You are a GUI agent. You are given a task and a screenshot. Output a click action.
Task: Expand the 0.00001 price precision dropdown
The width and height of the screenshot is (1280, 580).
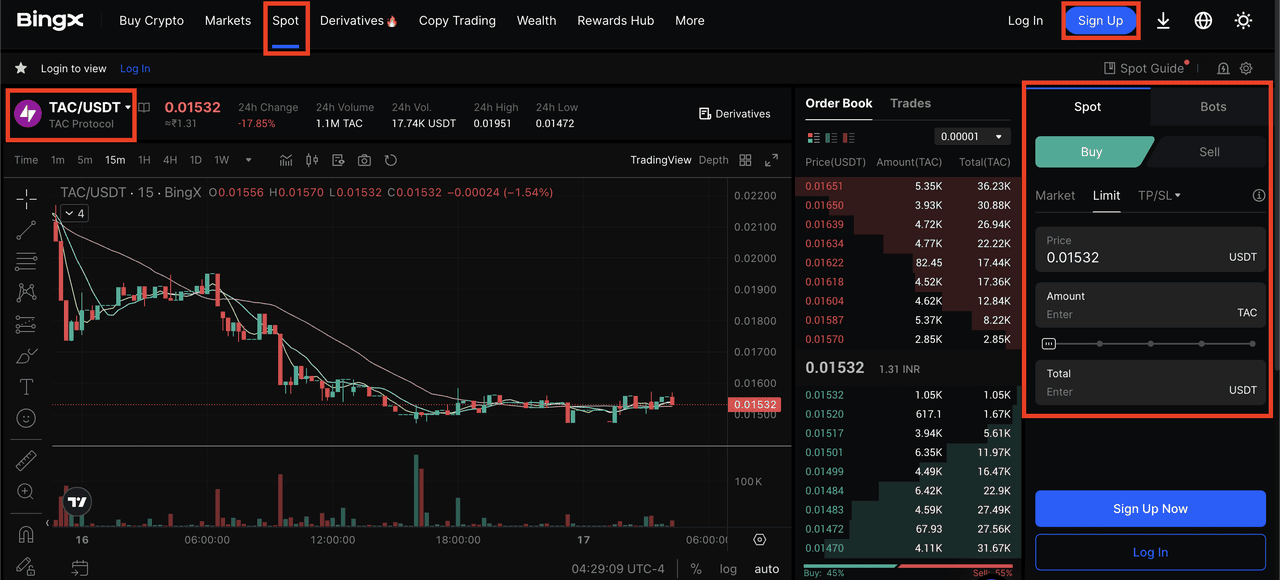(x=972, y=136)
